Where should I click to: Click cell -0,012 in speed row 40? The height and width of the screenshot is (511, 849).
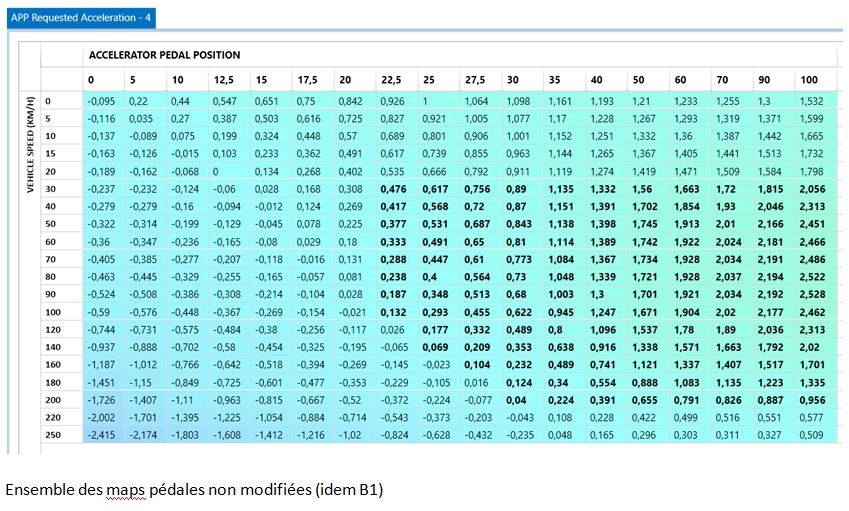click(269, 206)
